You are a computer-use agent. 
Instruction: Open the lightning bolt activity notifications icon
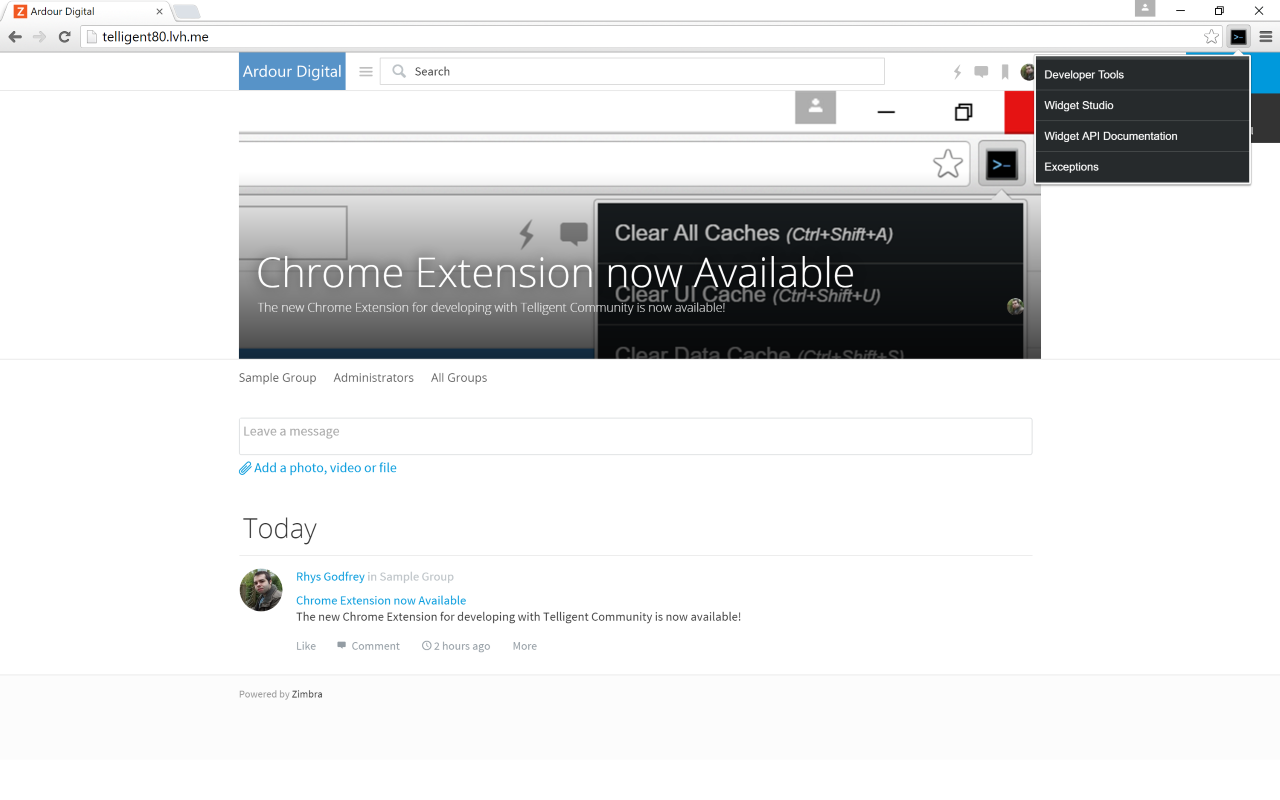pyautogui.click(x=957, y=71)
